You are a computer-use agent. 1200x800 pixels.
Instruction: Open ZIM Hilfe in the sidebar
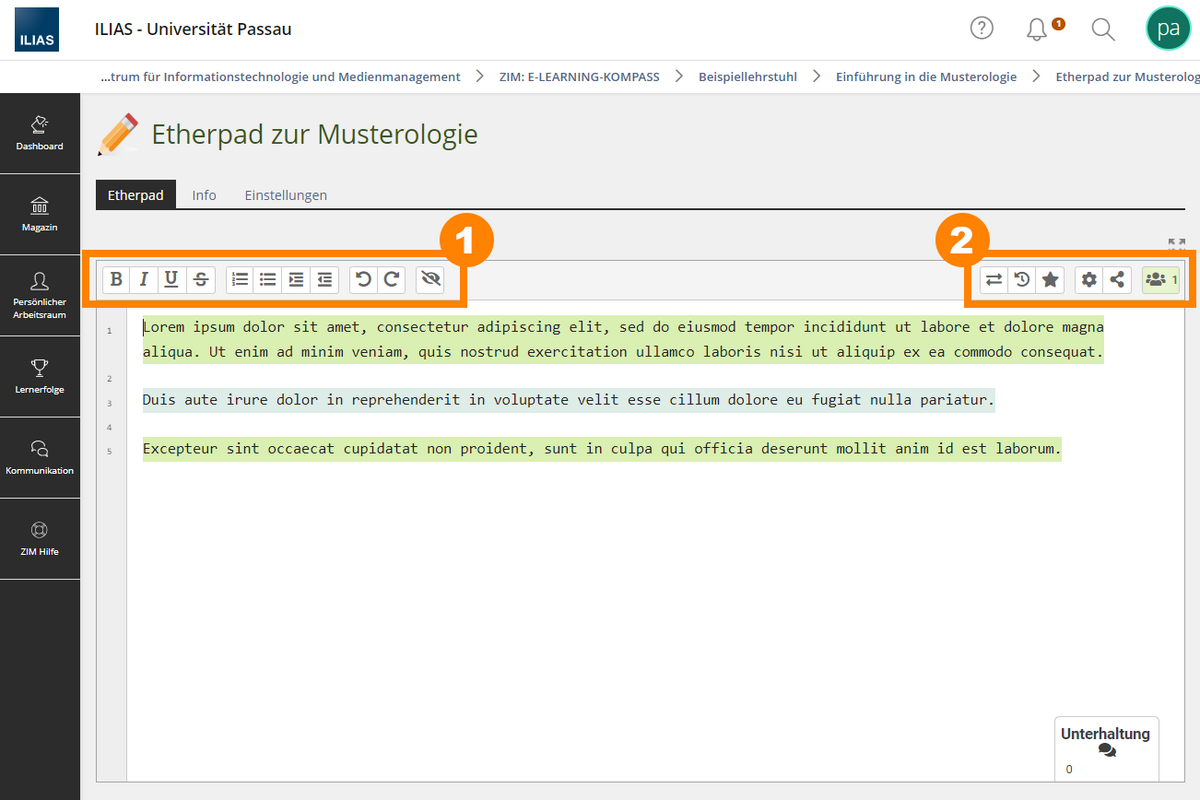pyautogui.click(x=40, y=538)
